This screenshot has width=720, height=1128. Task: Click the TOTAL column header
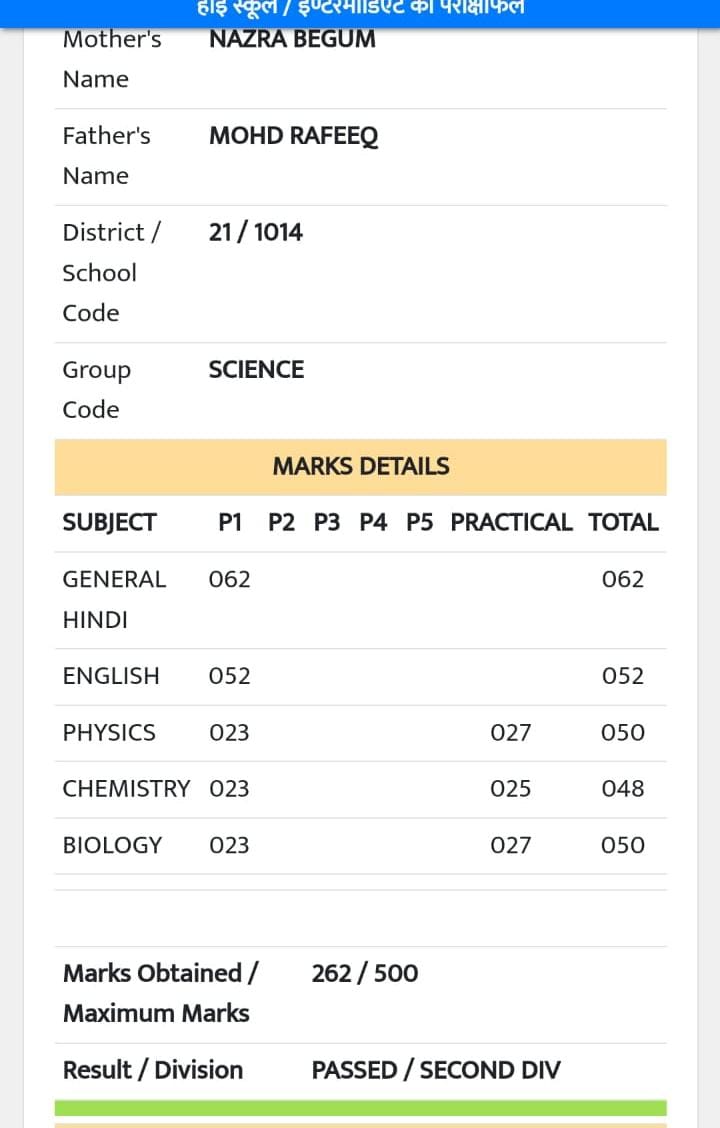coord(623,523)
